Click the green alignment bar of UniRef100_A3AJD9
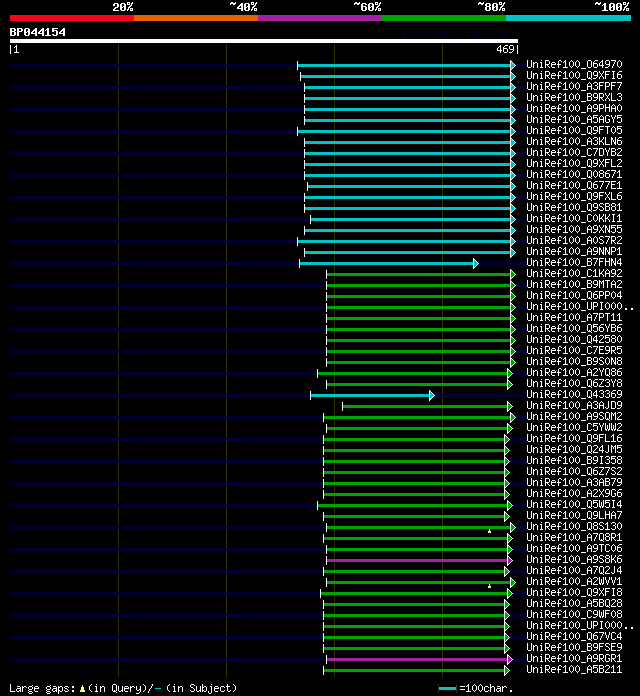640x696 pixels. (x=427, y=407)
